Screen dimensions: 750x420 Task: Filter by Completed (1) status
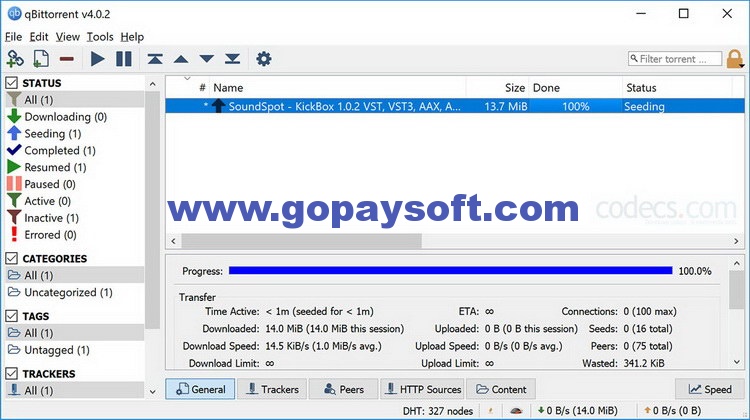(75, 150)
